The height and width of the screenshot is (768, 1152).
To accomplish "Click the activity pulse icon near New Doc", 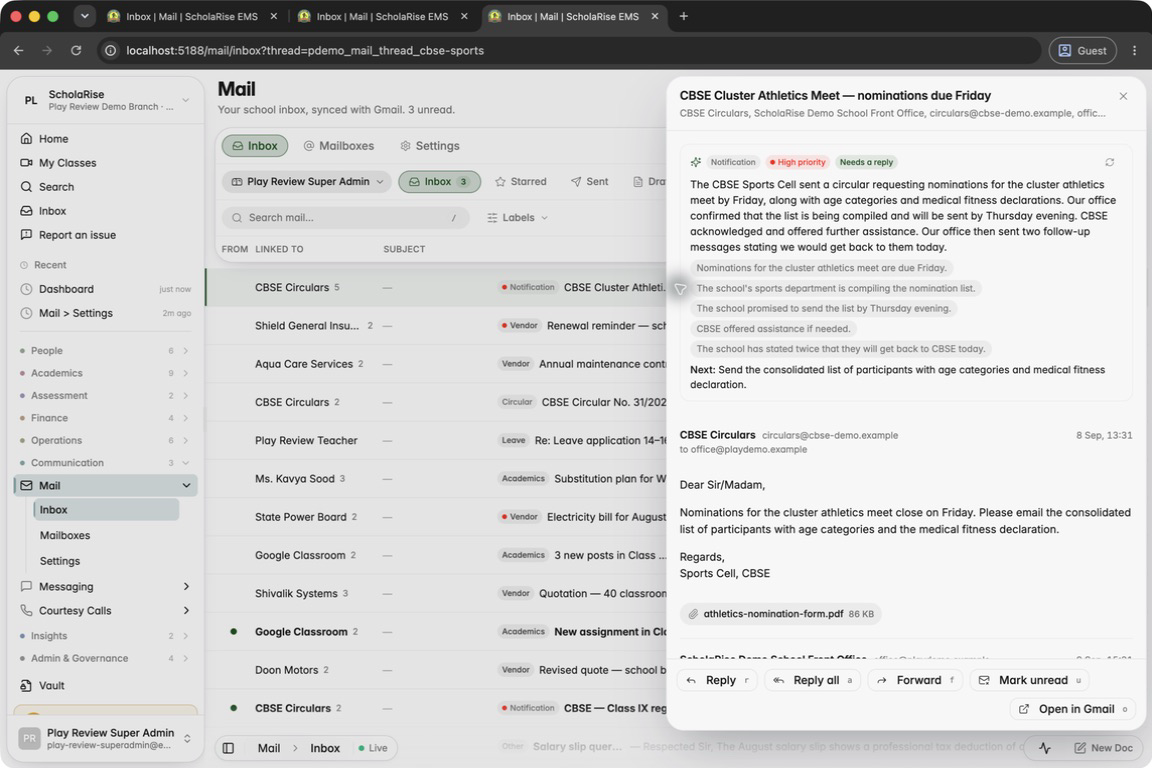I will 1045,748.
